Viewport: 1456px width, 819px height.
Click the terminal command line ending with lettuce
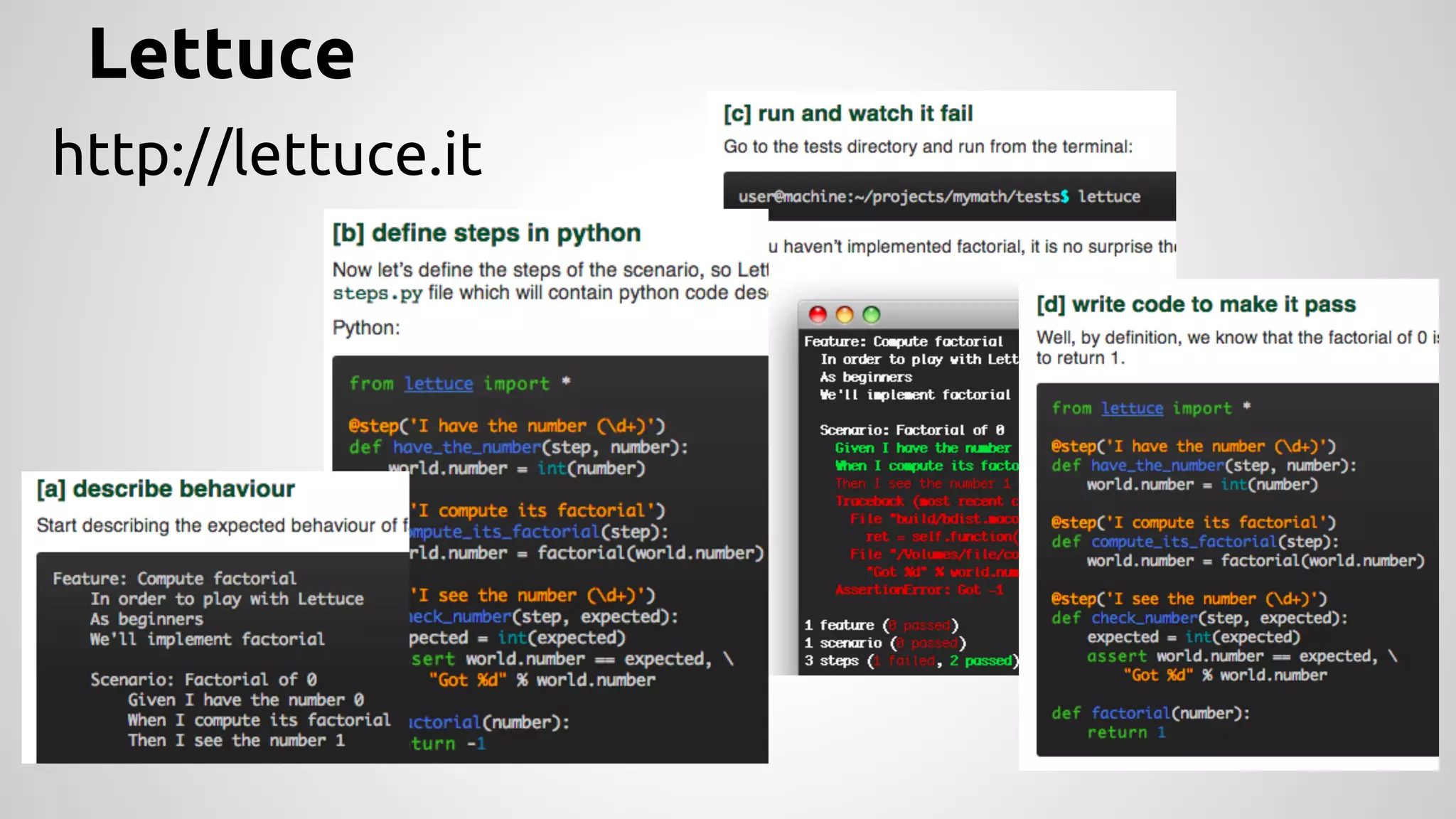point(938,197)
